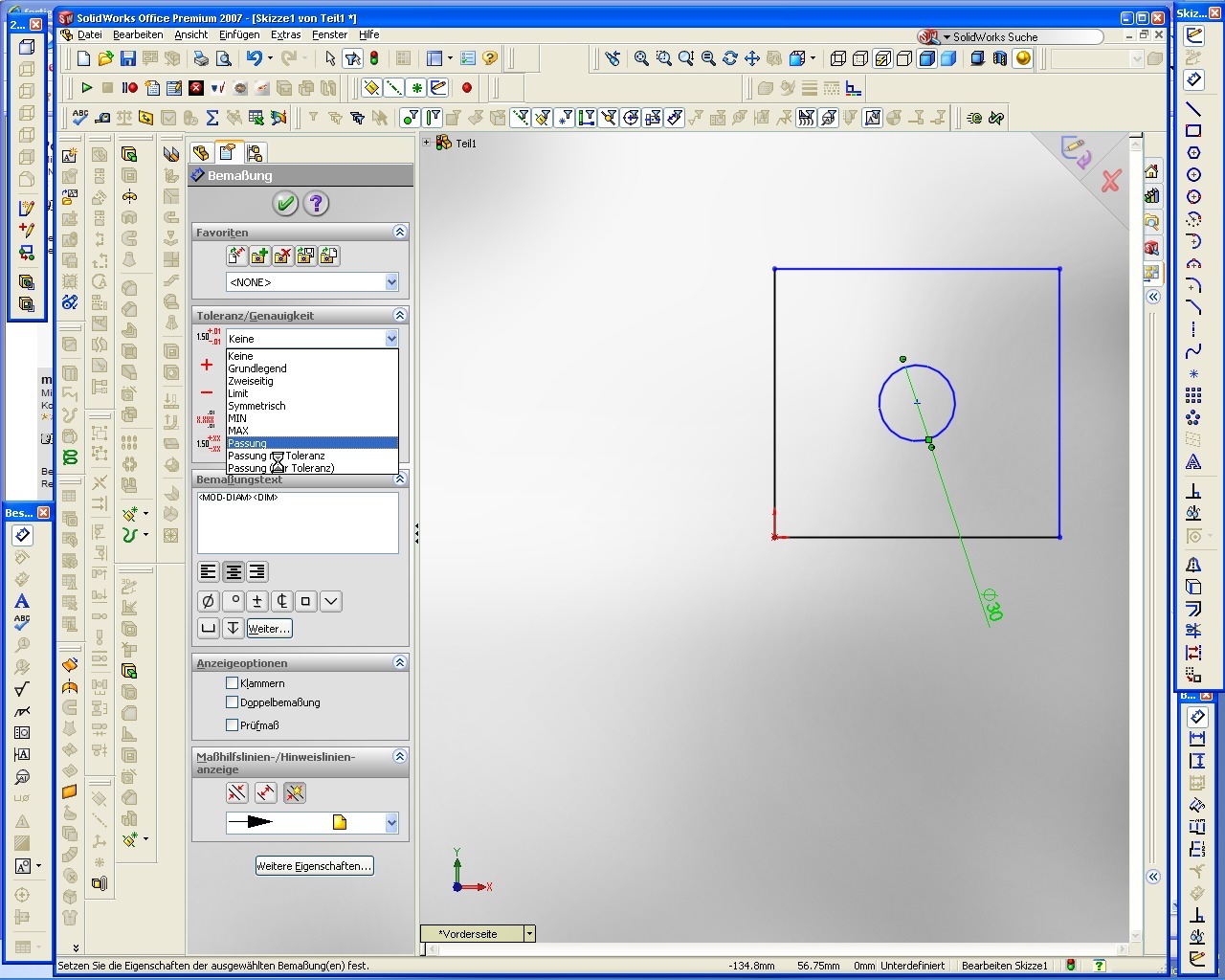Screen dimensions: 1225x980
Task: Select Rectangle tool in sketch toolbar
Action: pyautogui.click(x=1193, y=131)
